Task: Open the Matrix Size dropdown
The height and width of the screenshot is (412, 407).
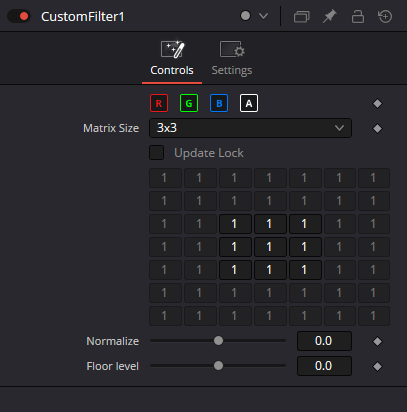Action: point(250,128)
